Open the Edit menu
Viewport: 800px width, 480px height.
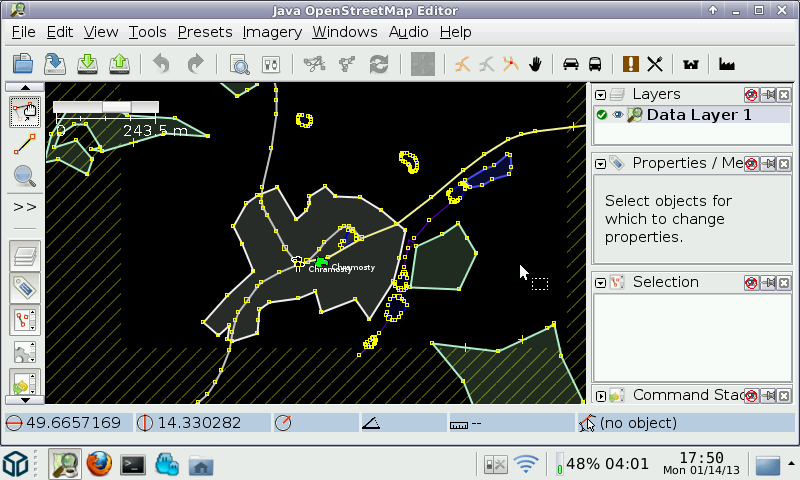click(60, 32)
